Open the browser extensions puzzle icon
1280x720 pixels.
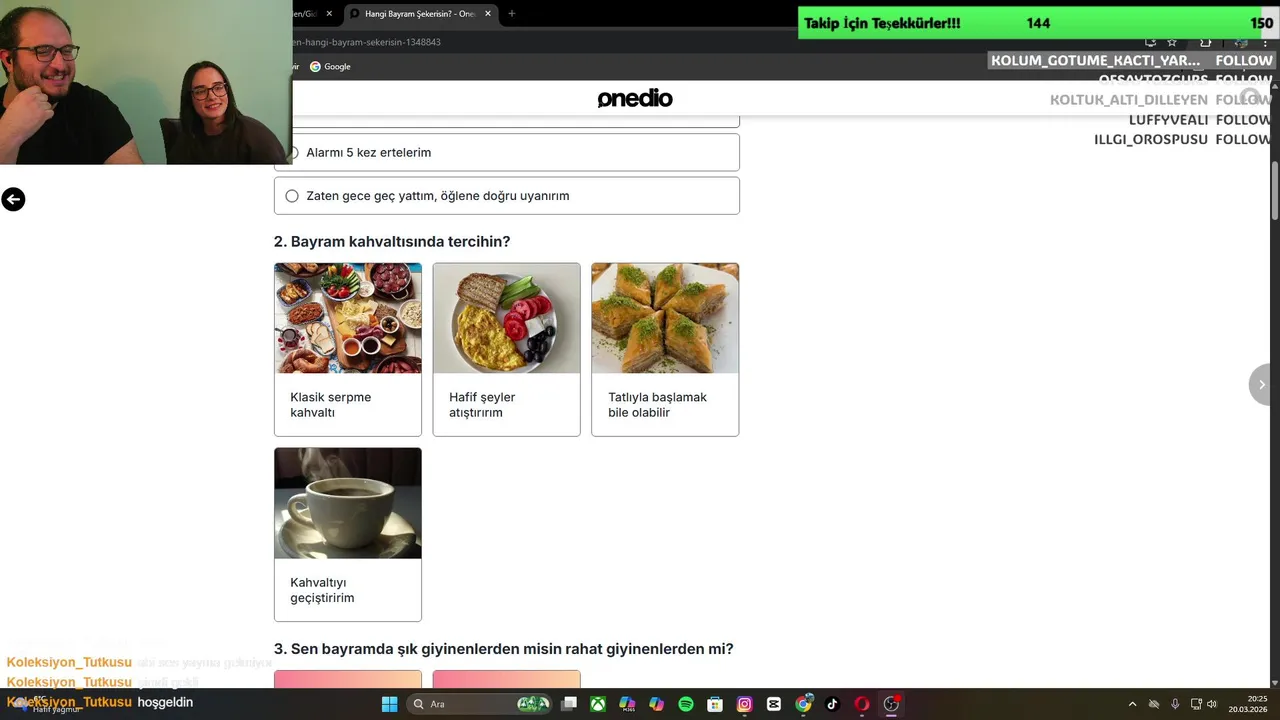click(x=1206, y=42)
